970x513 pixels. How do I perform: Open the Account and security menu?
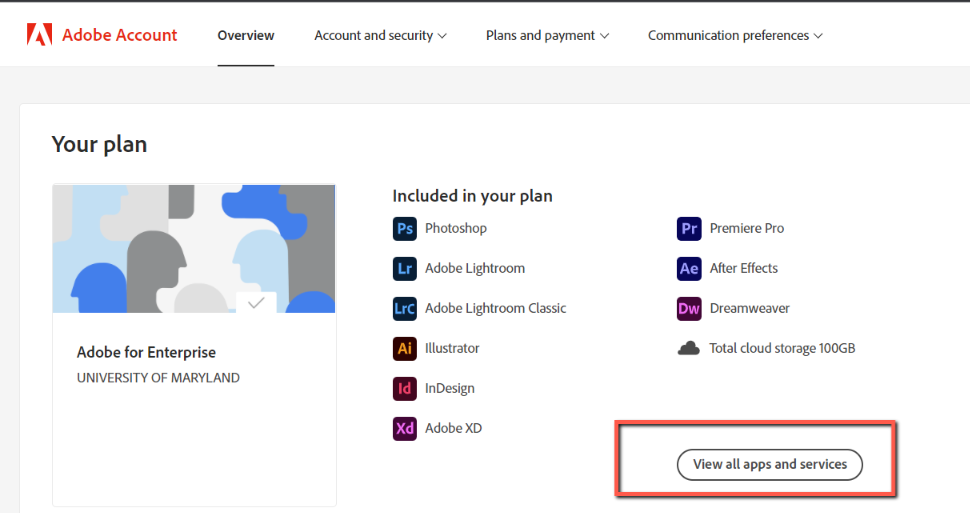[x=380, y=35]
